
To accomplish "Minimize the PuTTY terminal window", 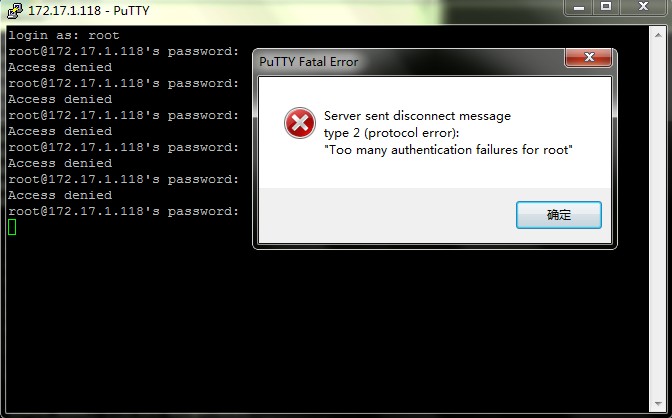I will pos(579,7).
